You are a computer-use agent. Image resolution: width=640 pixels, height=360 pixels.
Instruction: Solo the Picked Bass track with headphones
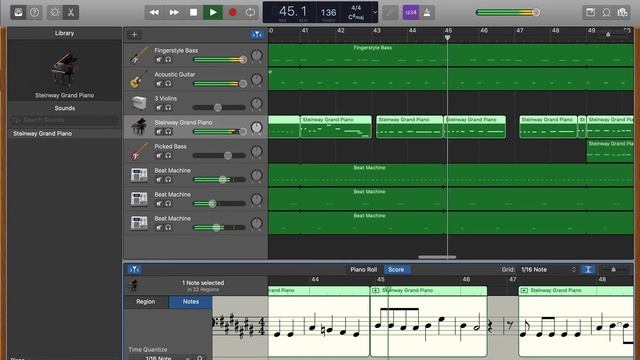pos(168,156)
